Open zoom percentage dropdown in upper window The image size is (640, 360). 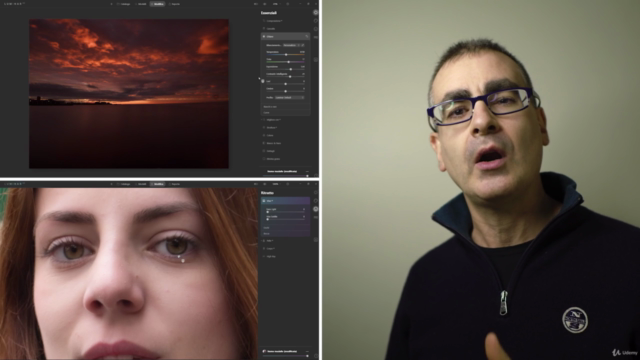tap(276, 4)
